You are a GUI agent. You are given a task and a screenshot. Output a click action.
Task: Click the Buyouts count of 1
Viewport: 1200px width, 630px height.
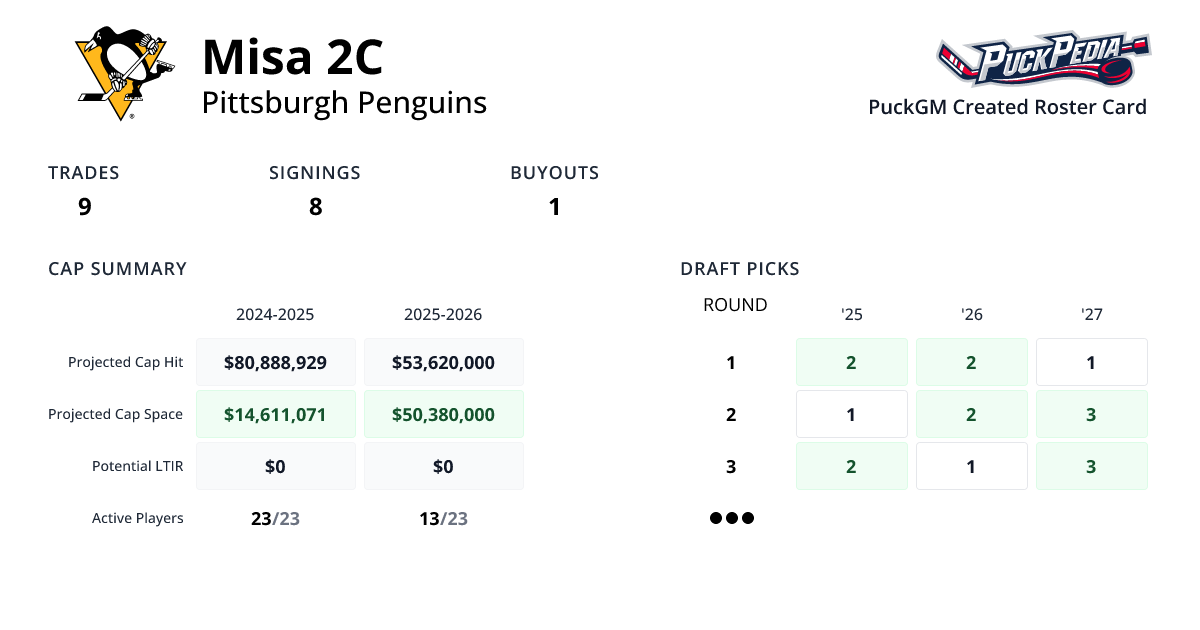pos(554,207)
